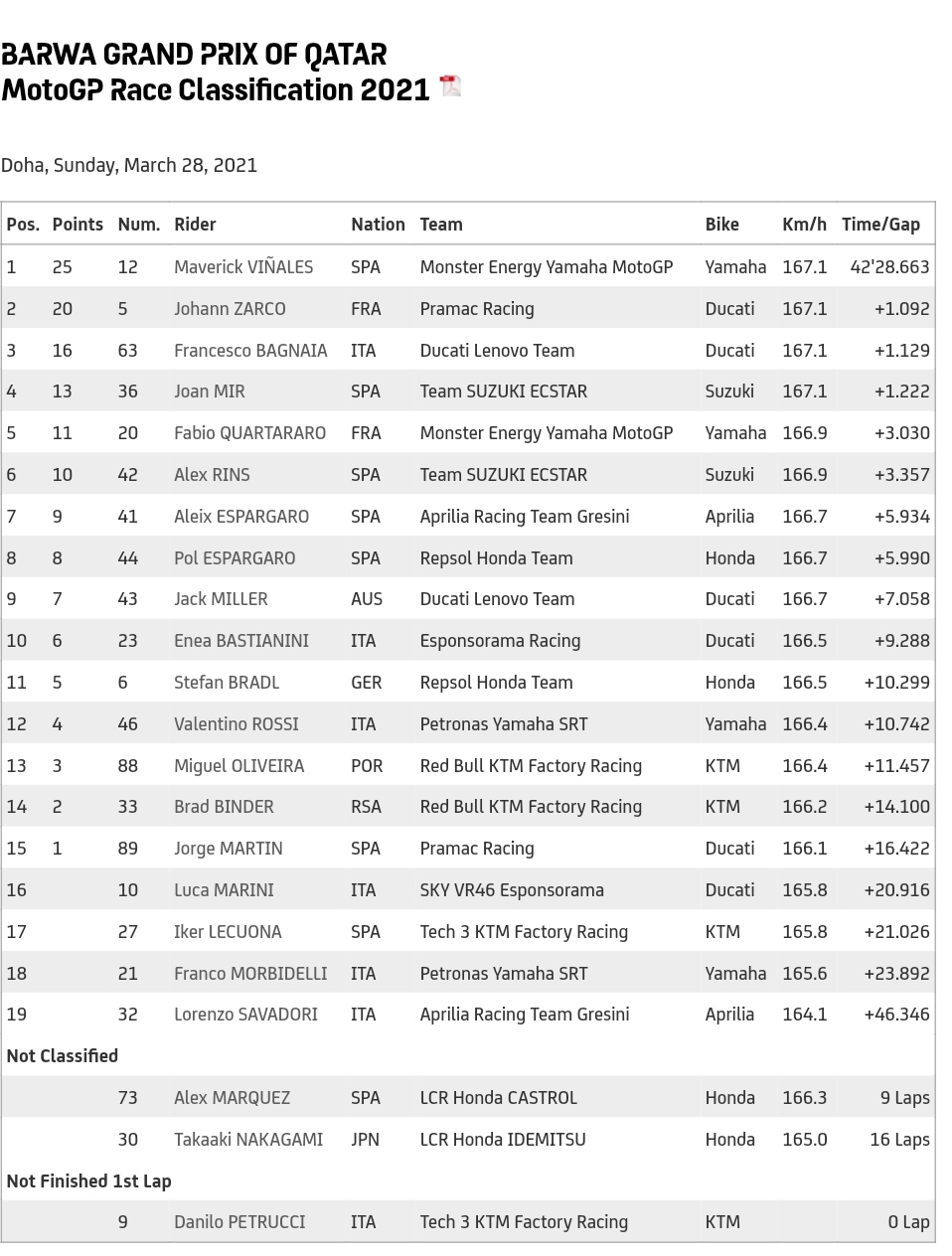This screenshot has height=1256, width=952.
Task: Open the PDF icon beside the title
Action: point(450,86)
